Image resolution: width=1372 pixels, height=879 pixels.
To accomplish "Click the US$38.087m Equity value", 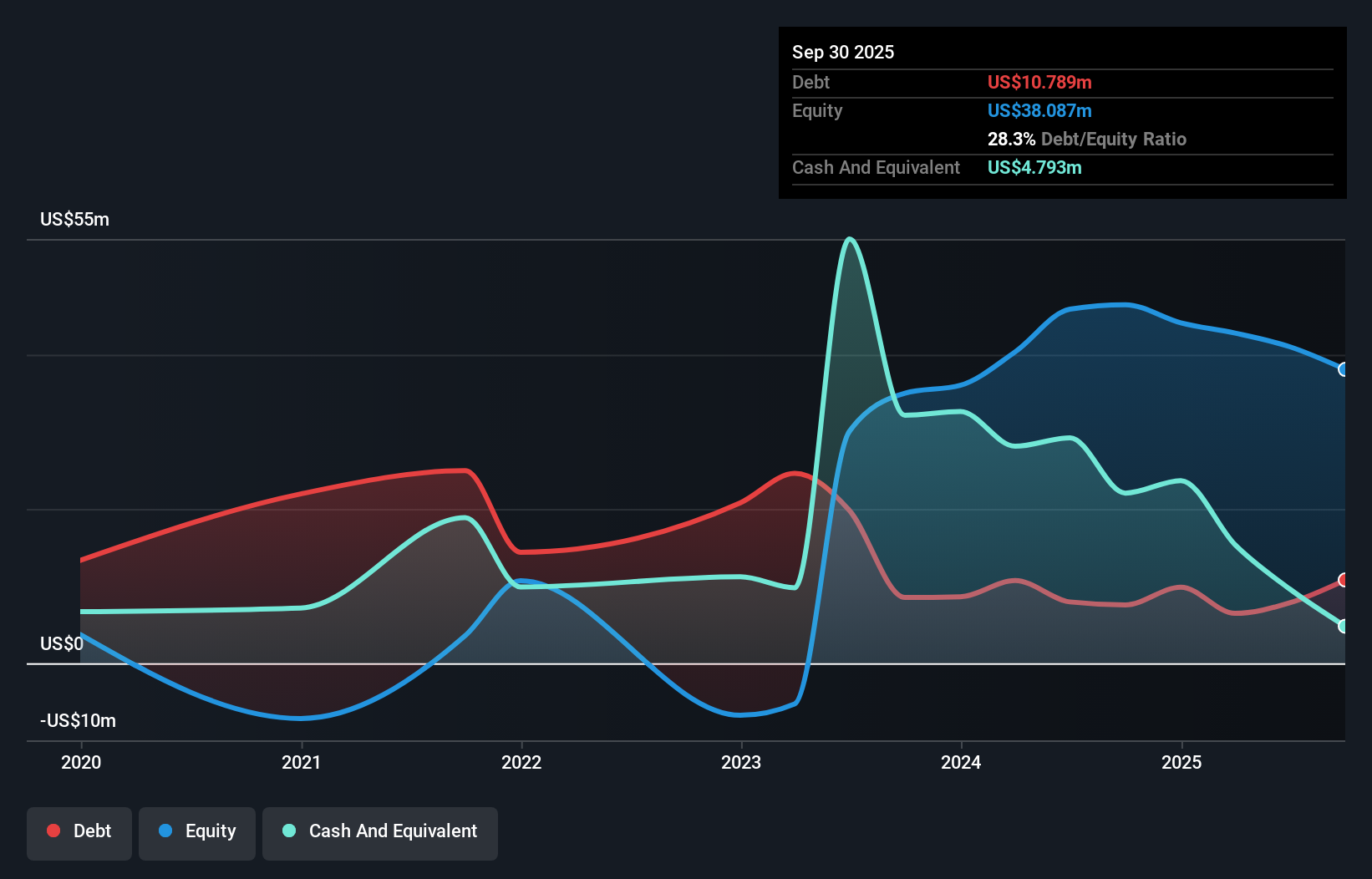I will tap(1039, 110).
